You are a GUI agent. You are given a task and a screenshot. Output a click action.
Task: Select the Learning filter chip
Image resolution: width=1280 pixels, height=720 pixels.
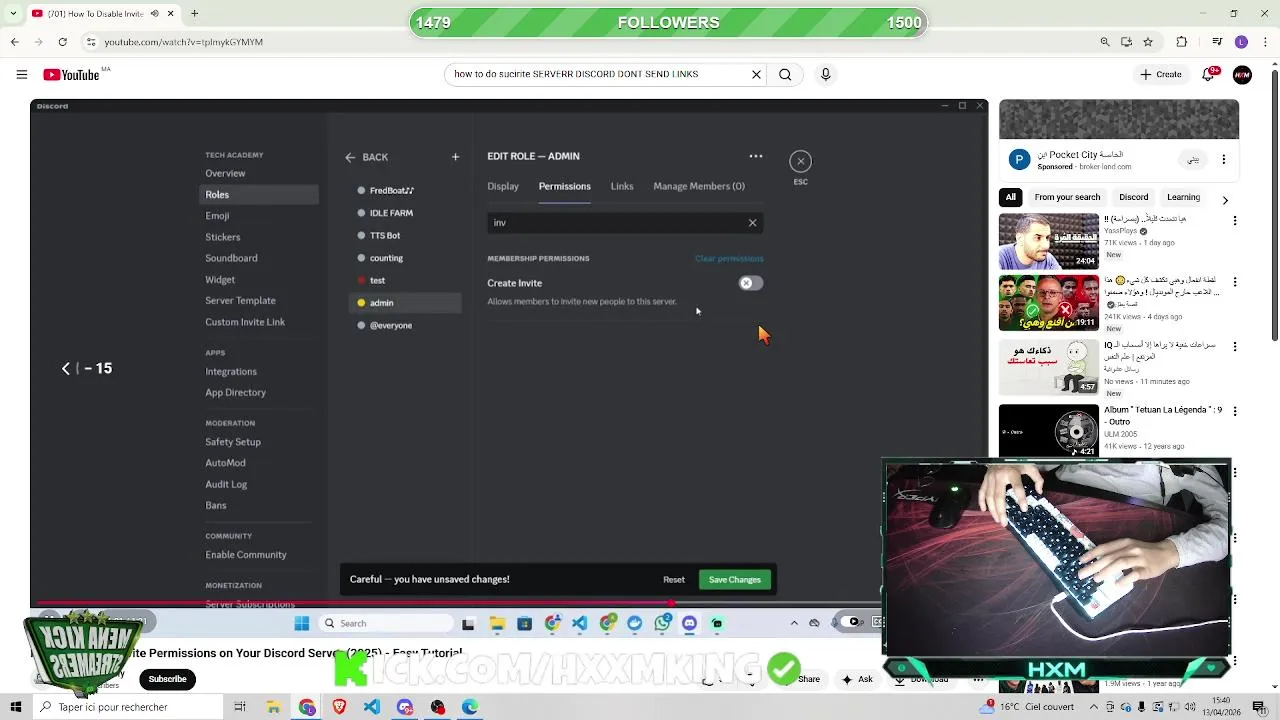click(x=1183, y=197)
